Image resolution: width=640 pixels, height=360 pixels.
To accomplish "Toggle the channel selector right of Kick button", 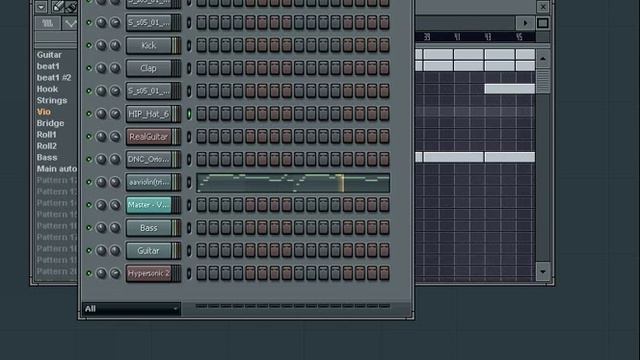I will (189, 45).
